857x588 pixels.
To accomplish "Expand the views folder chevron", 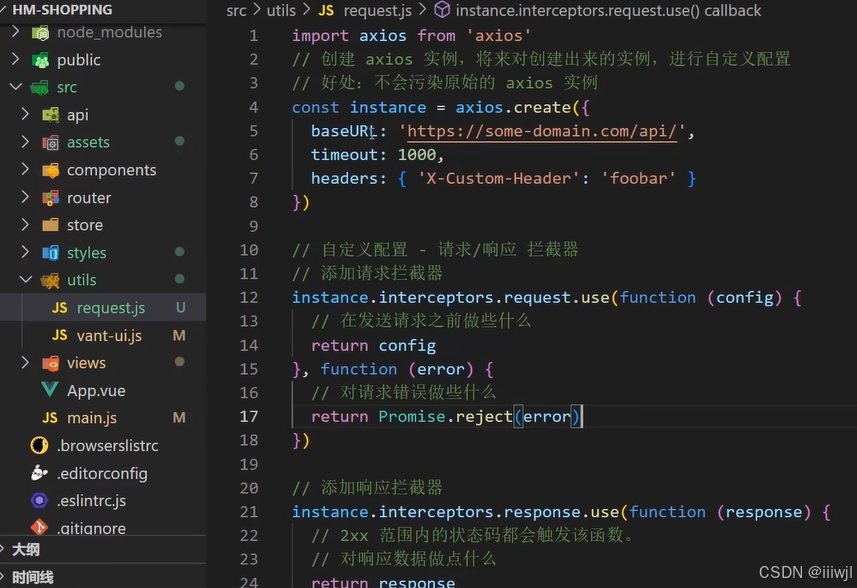I will point(25,362).
